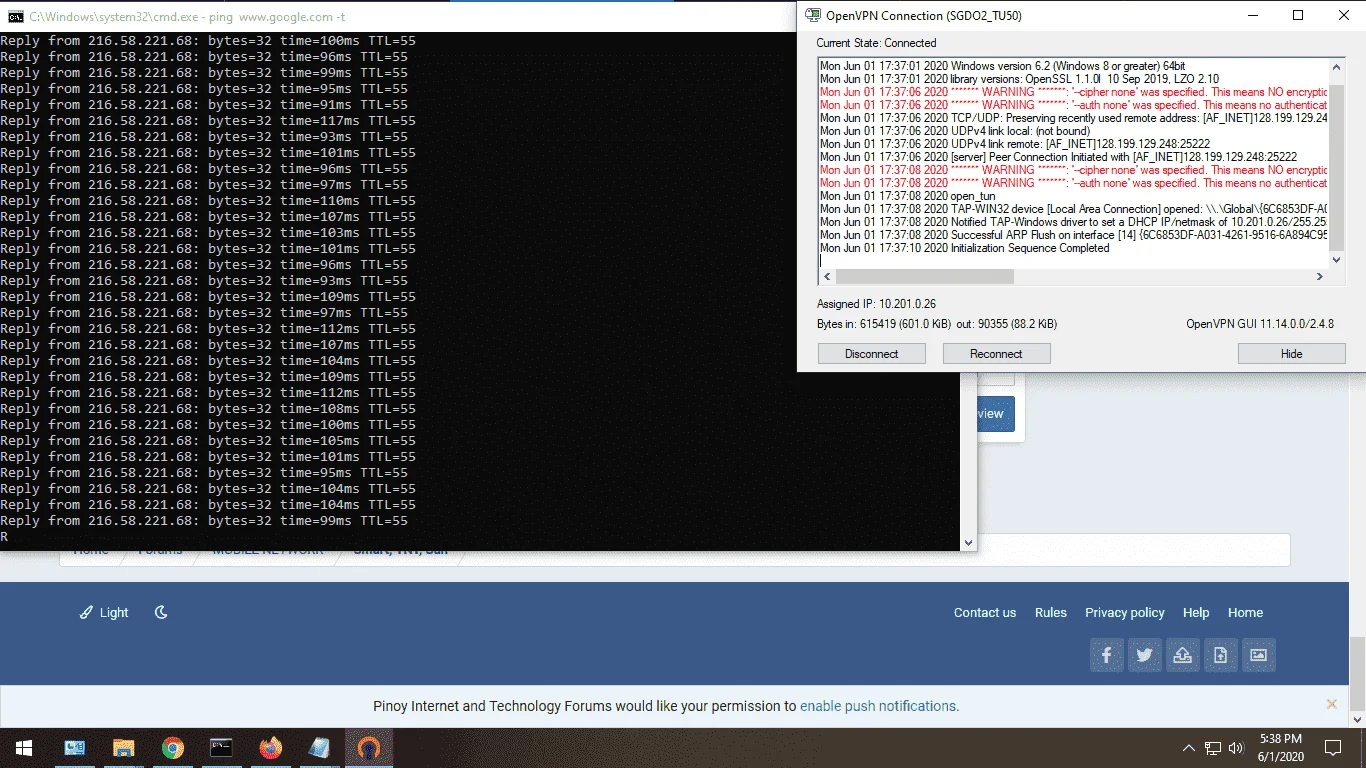
Task: Click the image icon in the forum footer
Action: 1259,655
